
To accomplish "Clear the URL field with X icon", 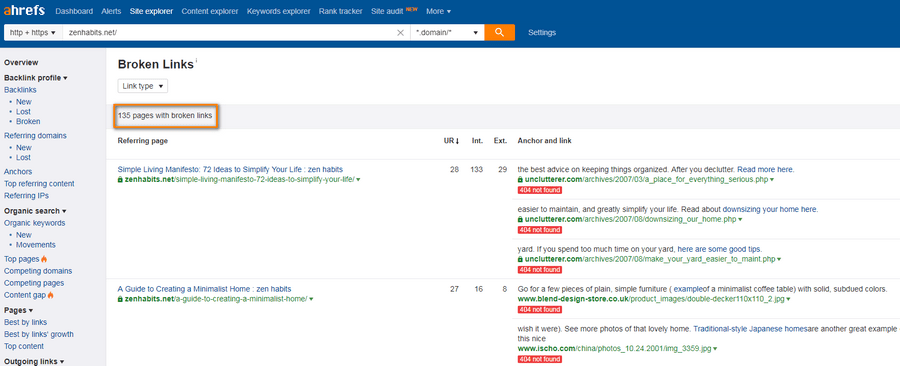I will (401, 33).
